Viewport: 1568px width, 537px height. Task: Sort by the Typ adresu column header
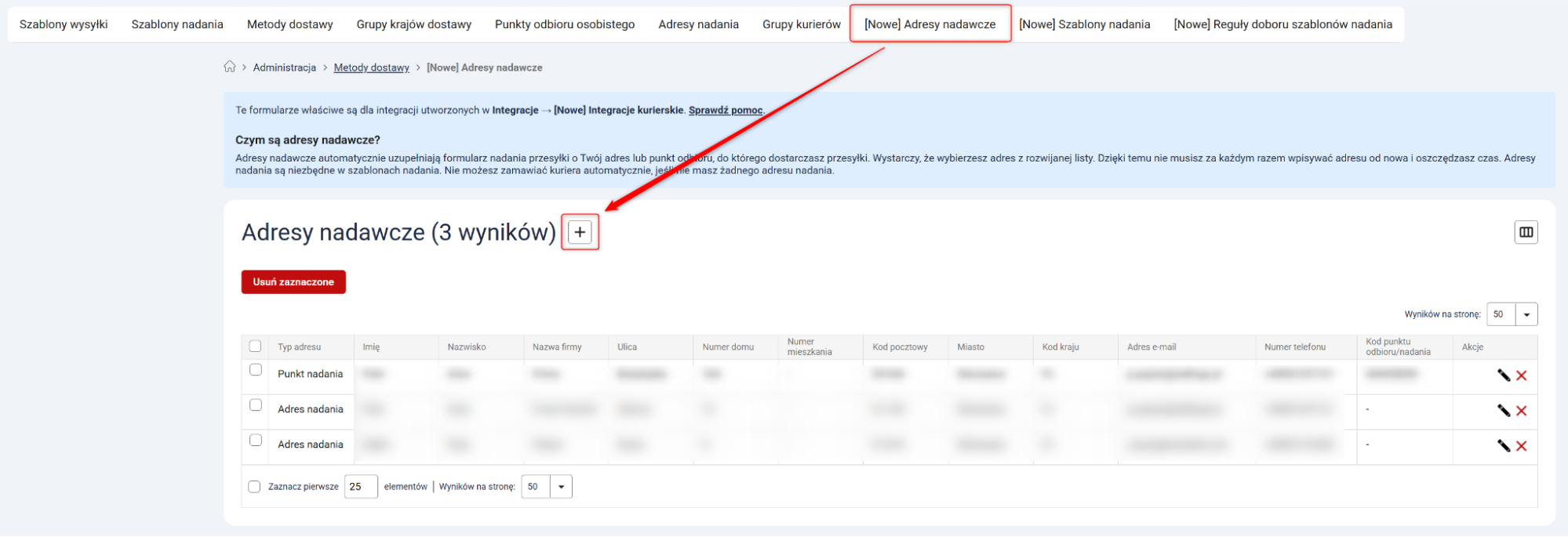299,347
